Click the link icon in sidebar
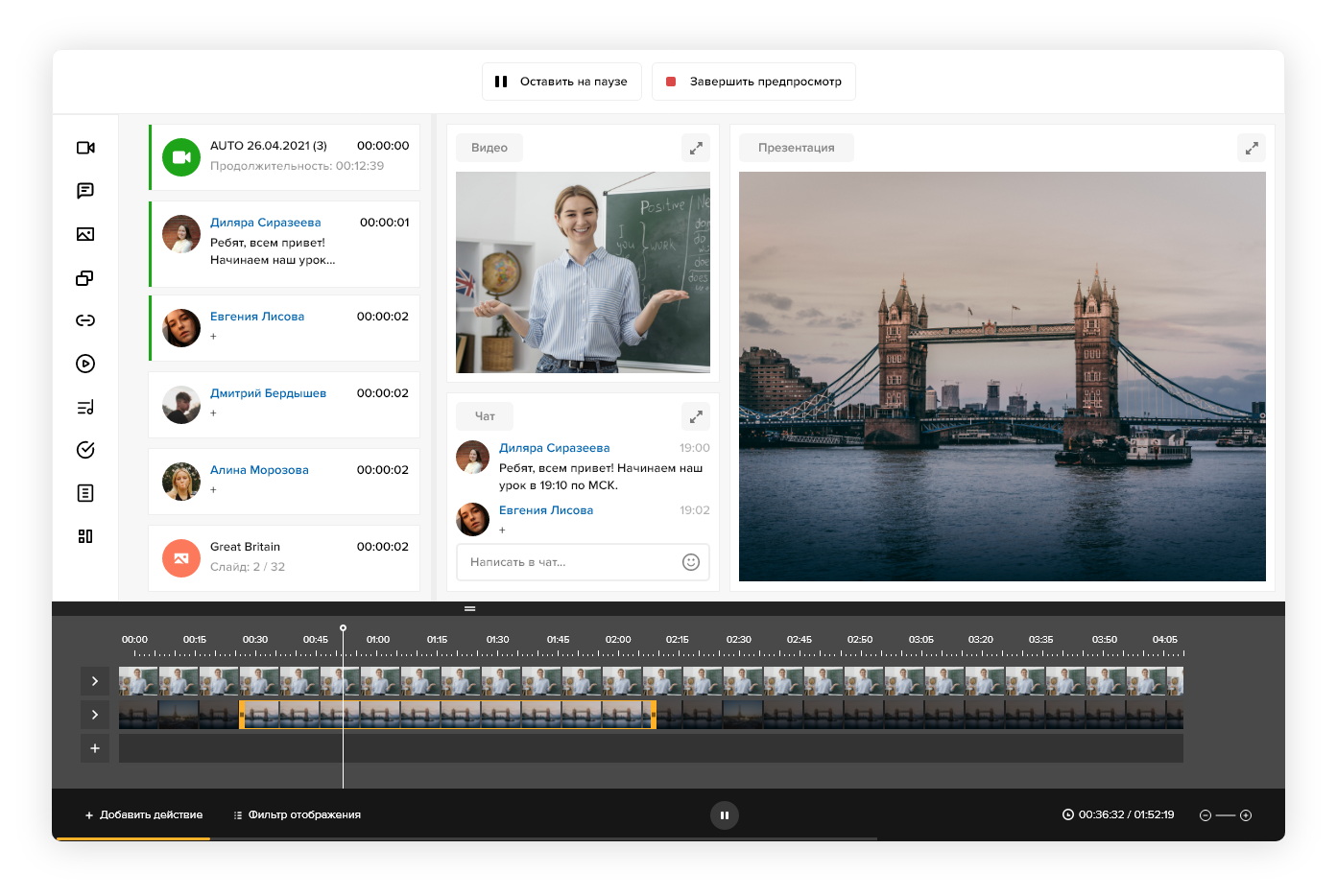1337x896 pixels. [x=85, y=320]
